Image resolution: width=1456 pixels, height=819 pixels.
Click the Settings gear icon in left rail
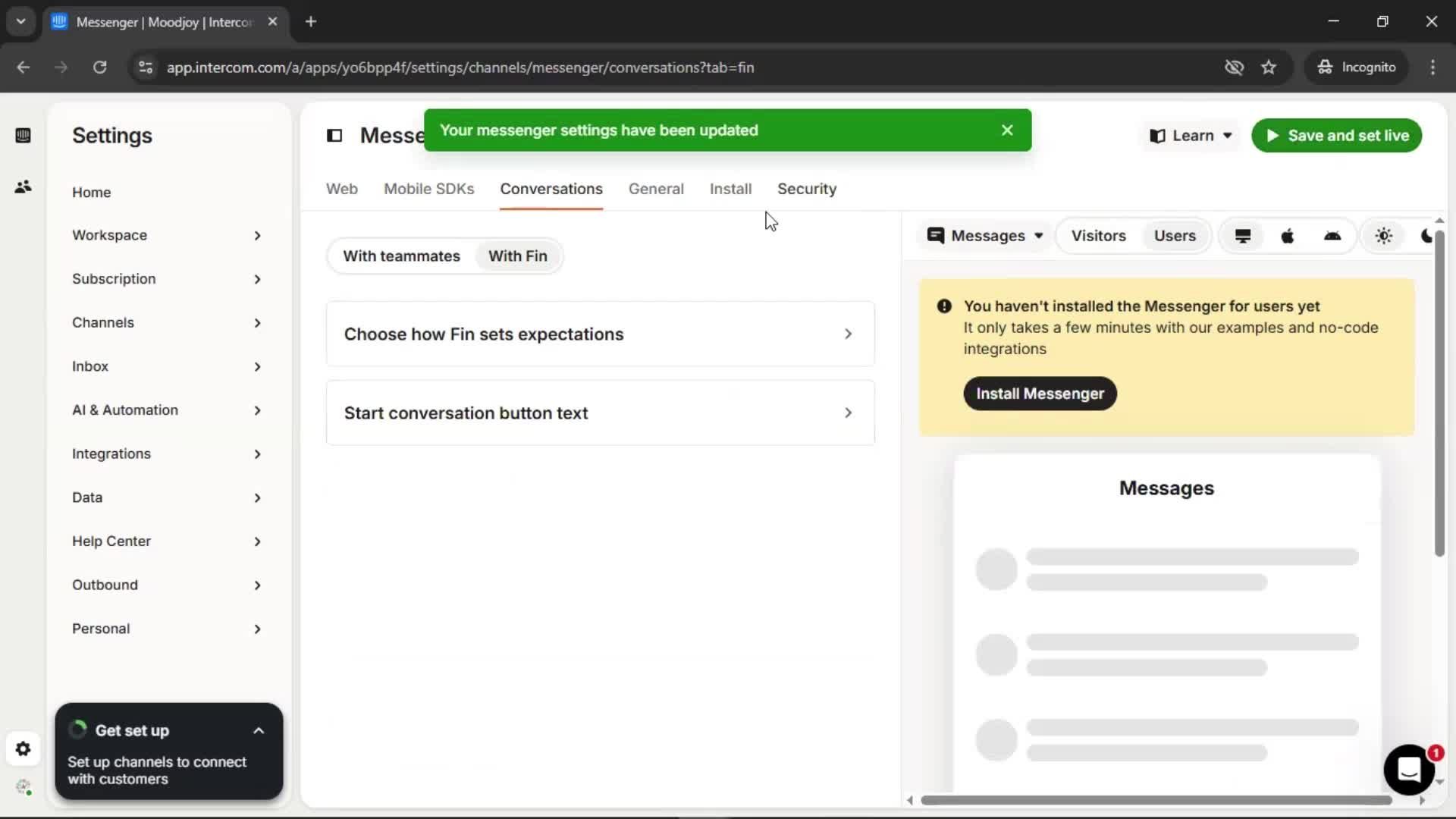tap(23, 749)
